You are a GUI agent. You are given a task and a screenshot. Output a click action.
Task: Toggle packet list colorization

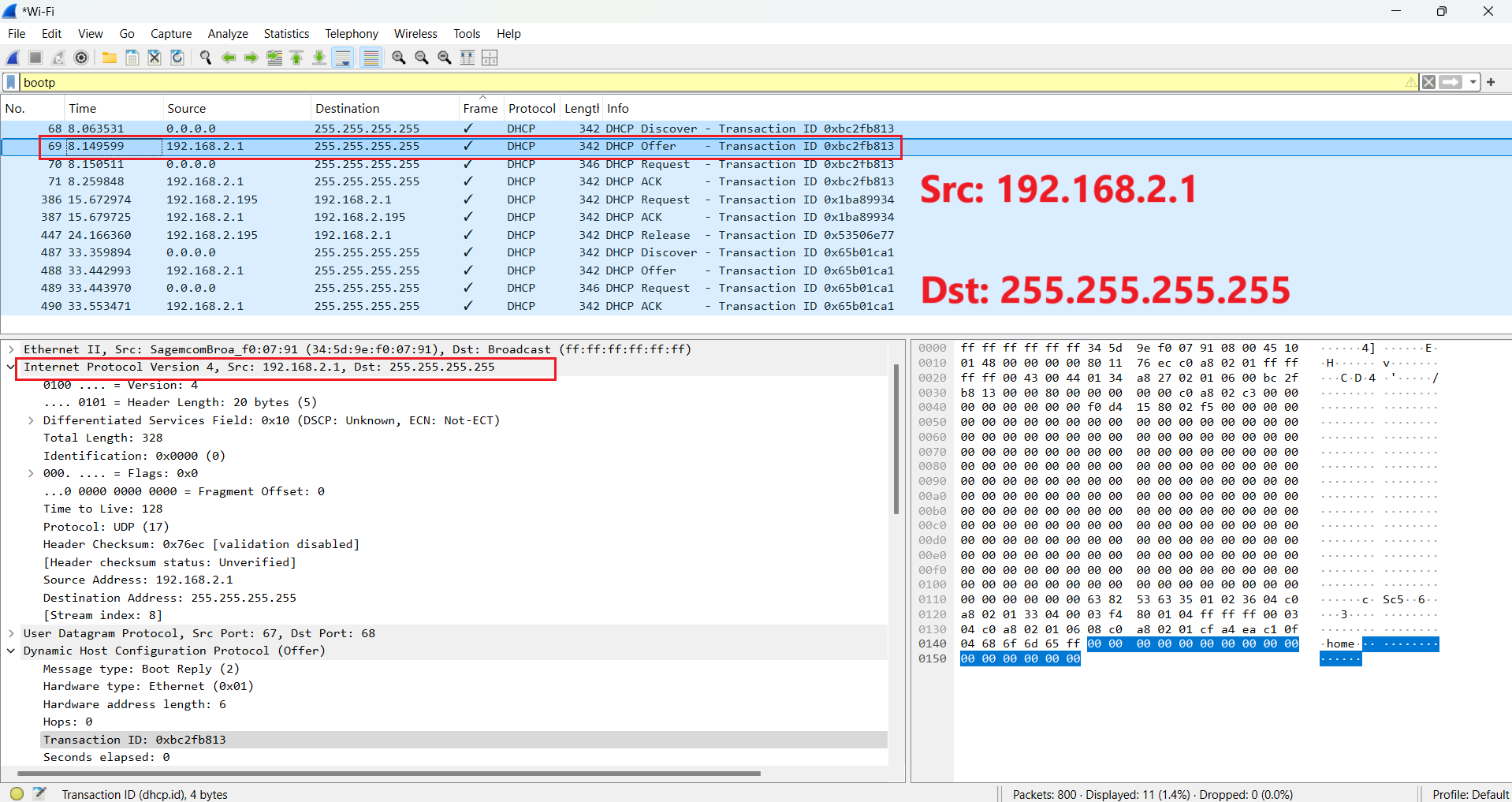click(x=371, y=58)
